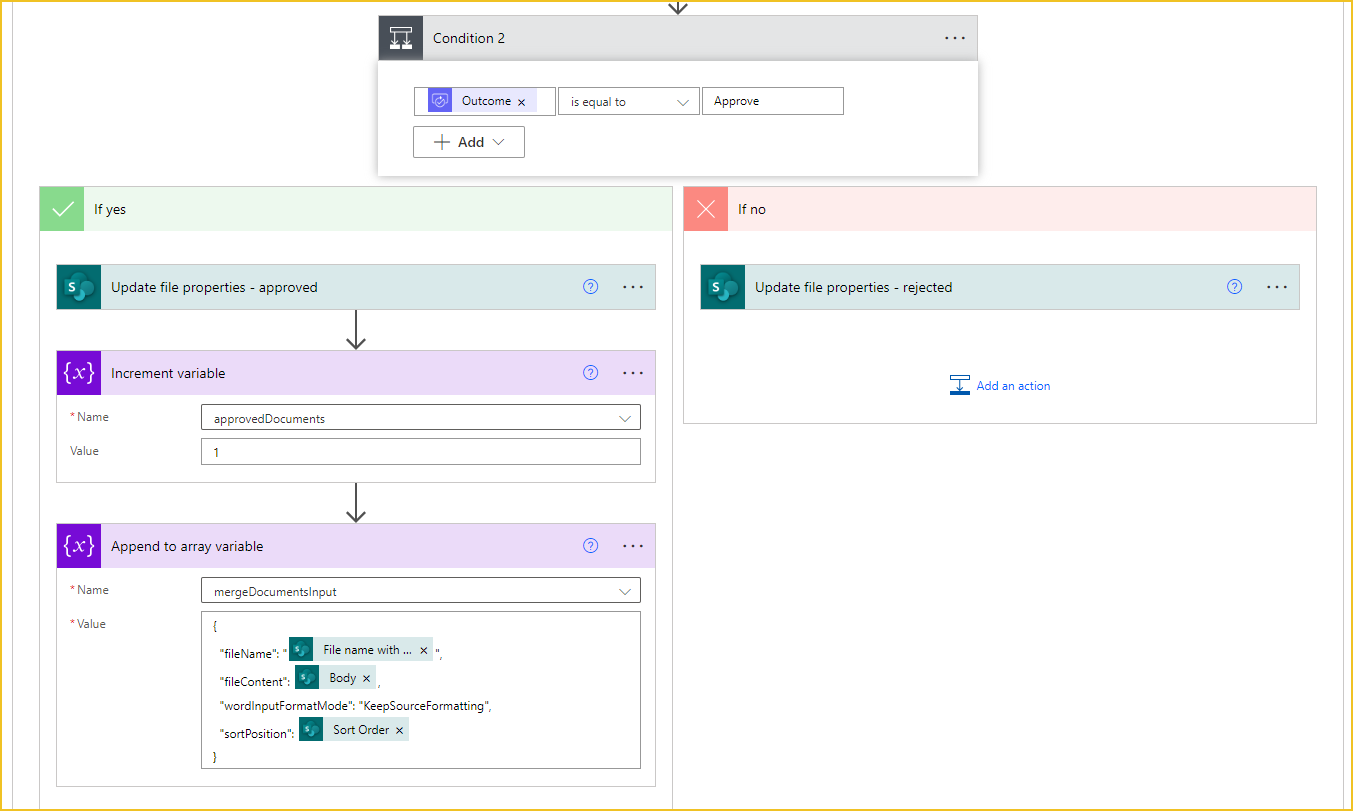Collapse the Increment variable action header
This screenshot has width=1353, height=811.
tap(356, 373)
